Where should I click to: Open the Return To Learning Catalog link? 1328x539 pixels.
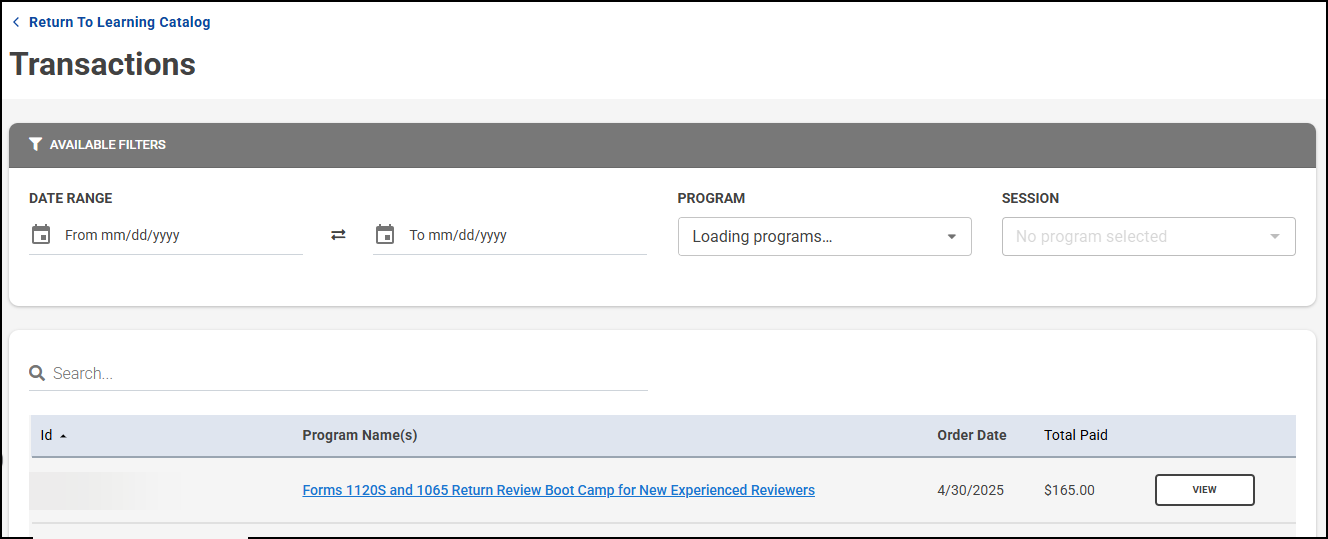119,22
